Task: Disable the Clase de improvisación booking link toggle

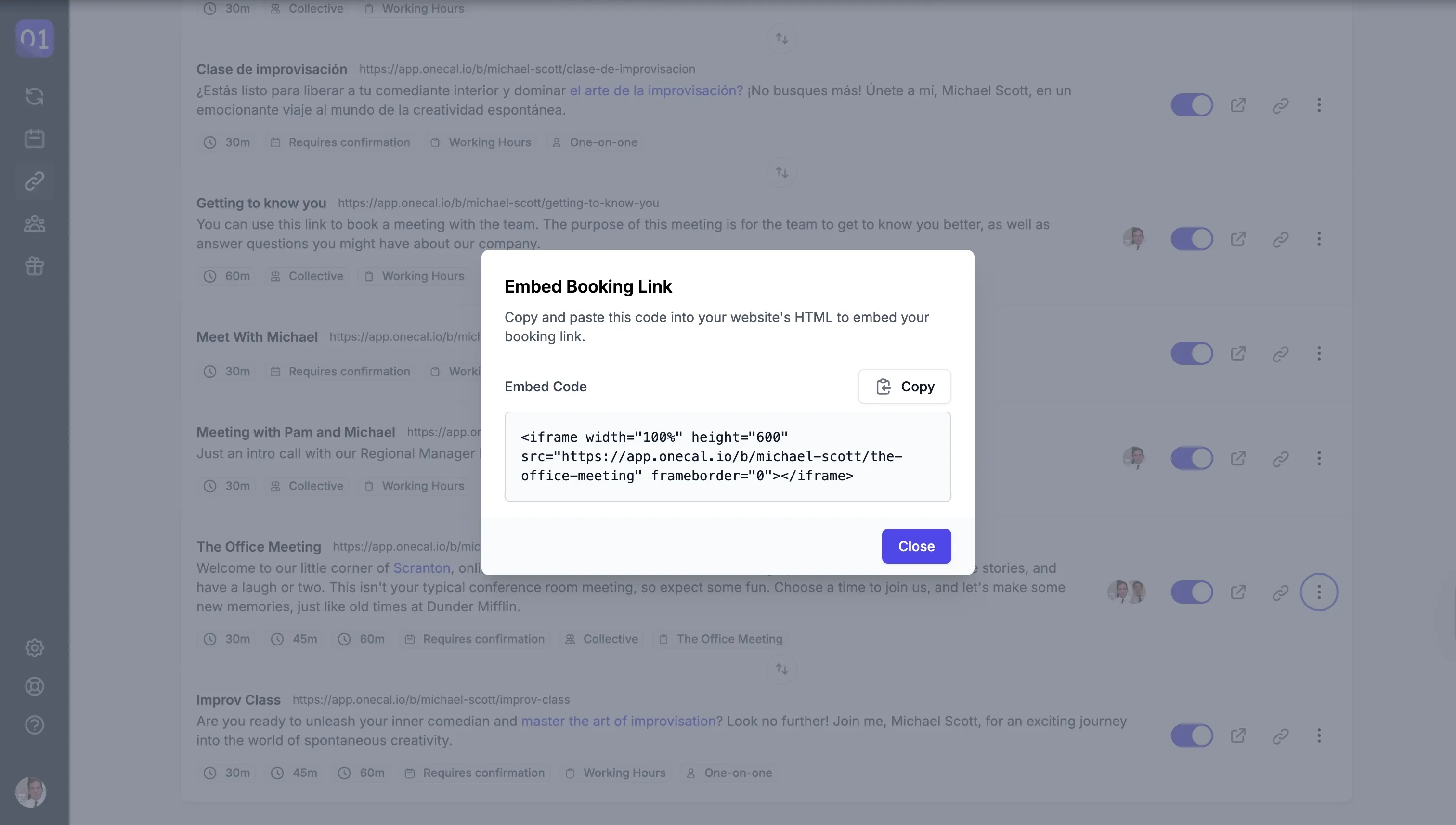Action: click(x=1192, y=104)
